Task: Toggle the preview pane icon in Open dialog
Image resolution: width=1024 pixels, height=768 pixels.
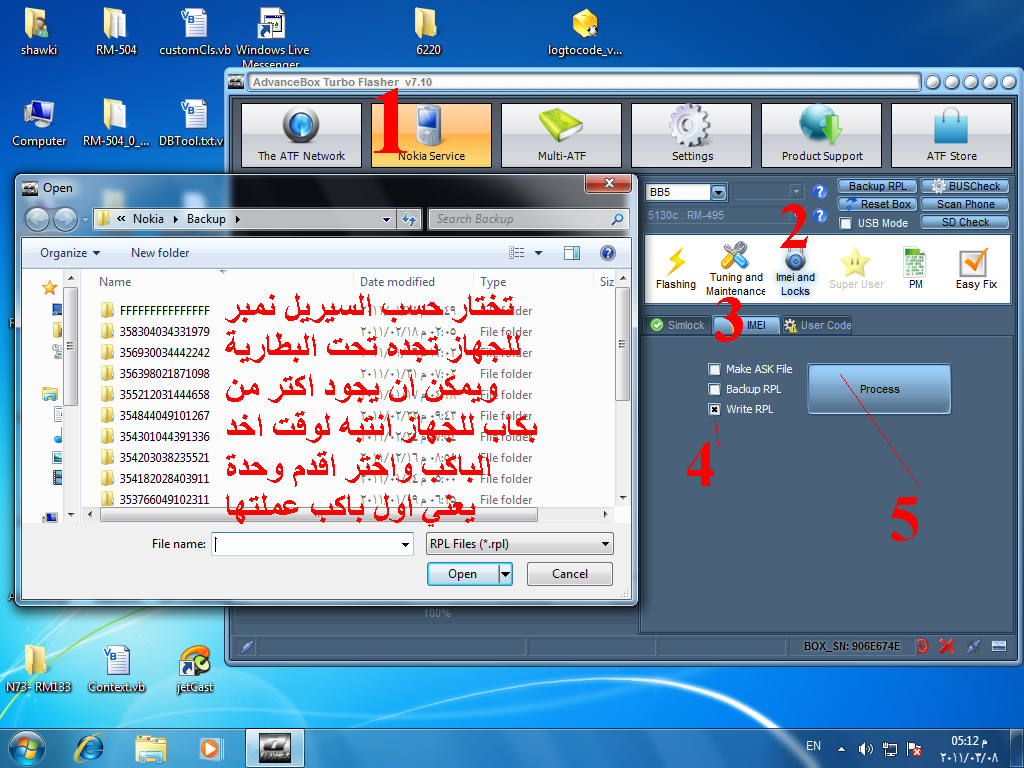Action: (572, 253)
